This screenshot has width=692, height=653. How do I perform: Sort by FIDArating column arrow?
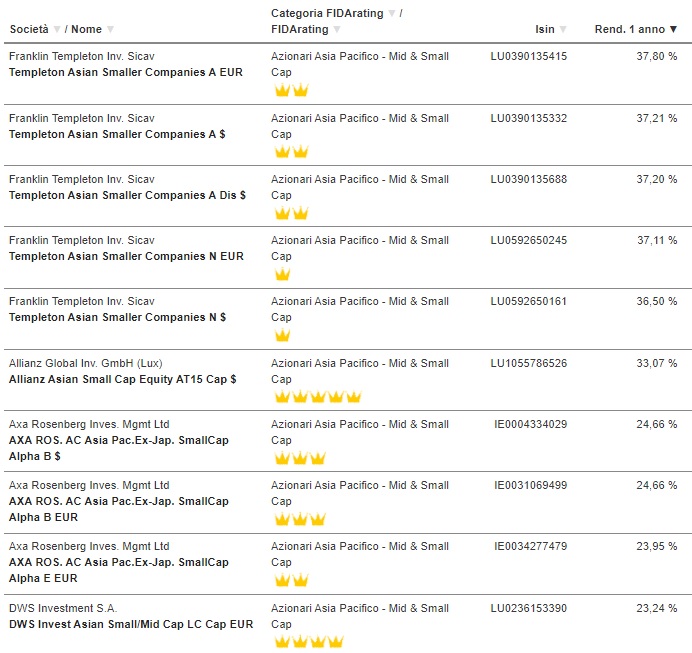click(x=337, y=30)
